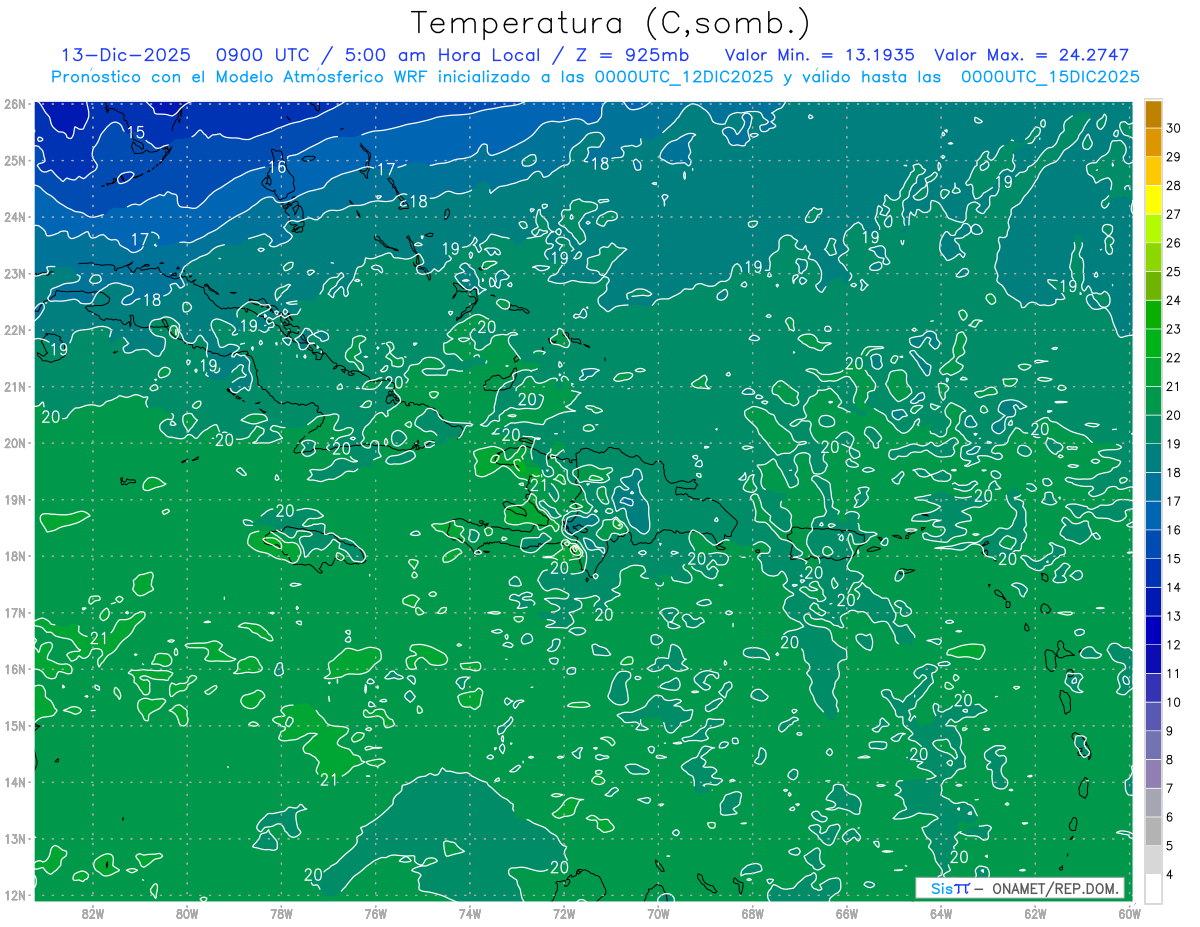Click the 76W longitude axis label
This screenshot has width=1200, height=927.
click(x=375, y=913)
